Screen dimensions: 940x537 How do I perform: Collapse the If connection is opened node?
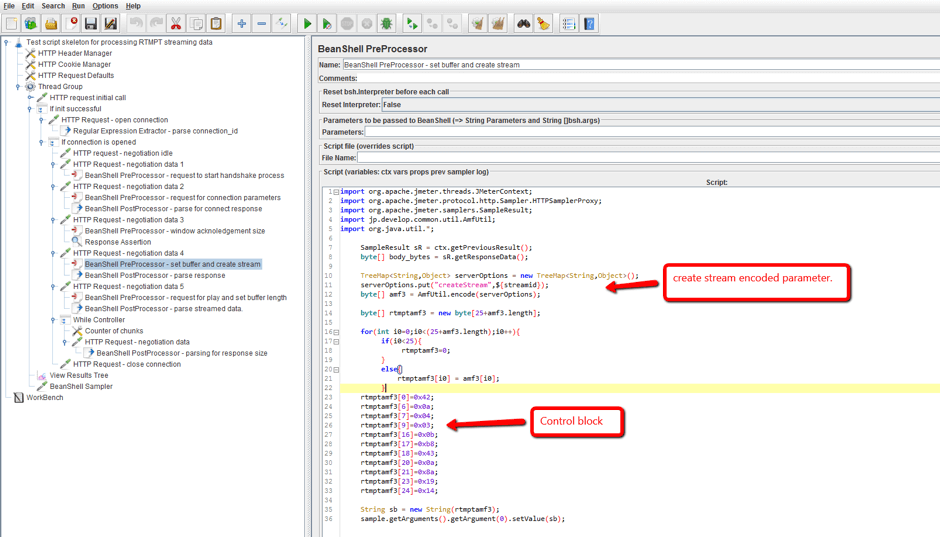41,142
